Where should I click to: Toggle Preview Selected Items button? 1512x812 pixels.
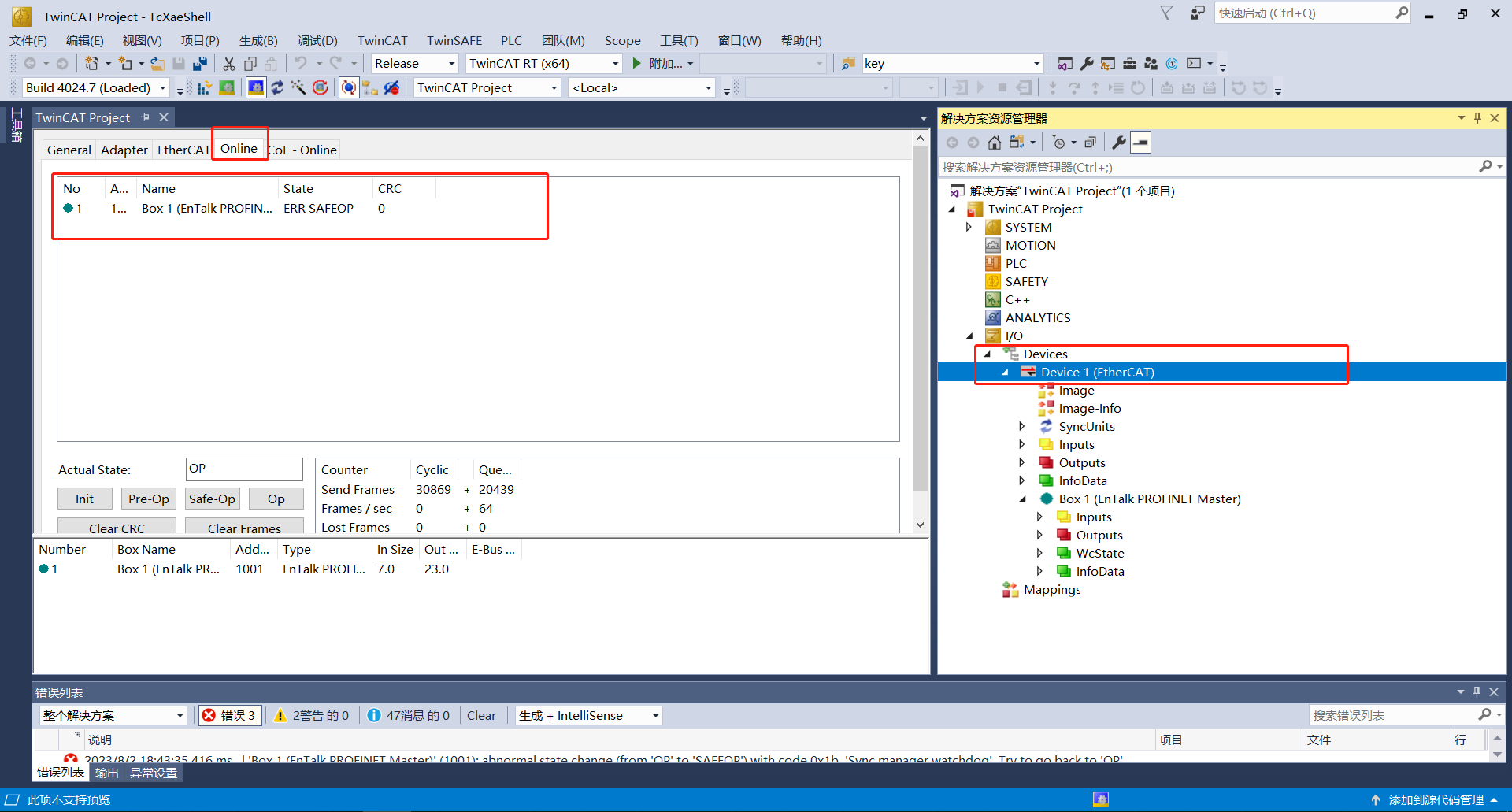(1140, 143)
